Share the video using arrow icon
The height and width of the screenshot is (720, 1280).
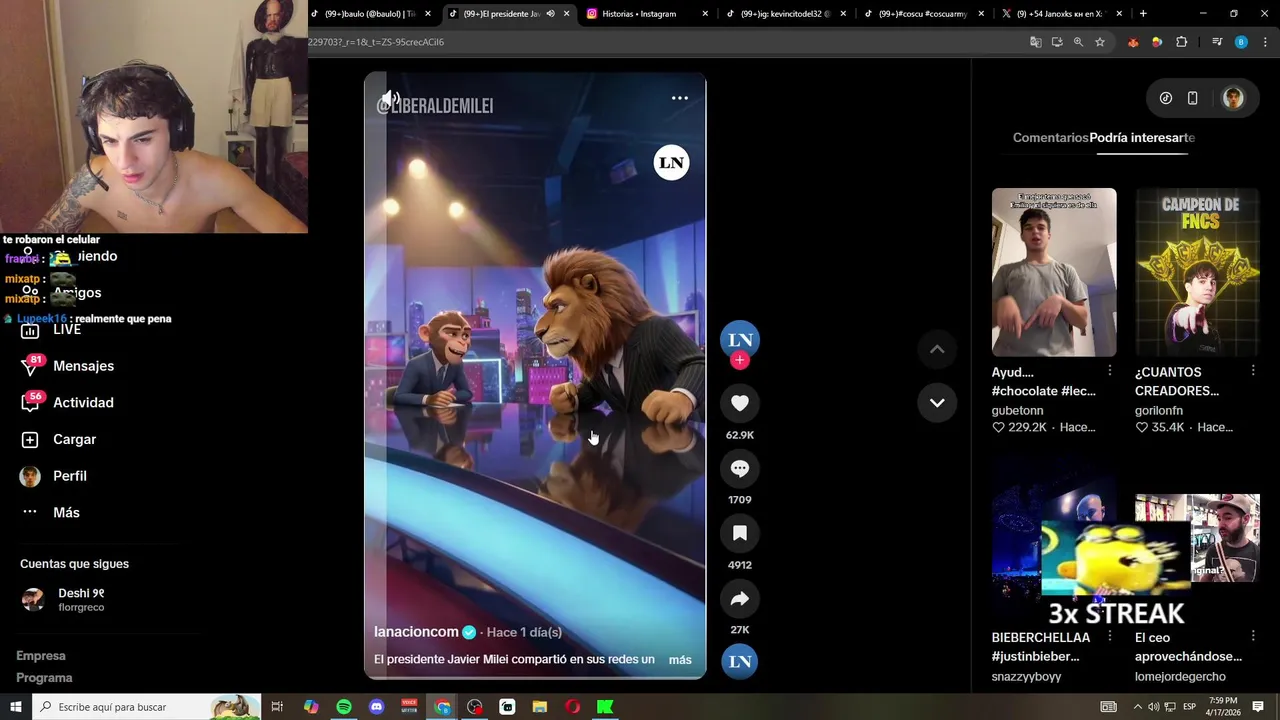coord(740,598)
